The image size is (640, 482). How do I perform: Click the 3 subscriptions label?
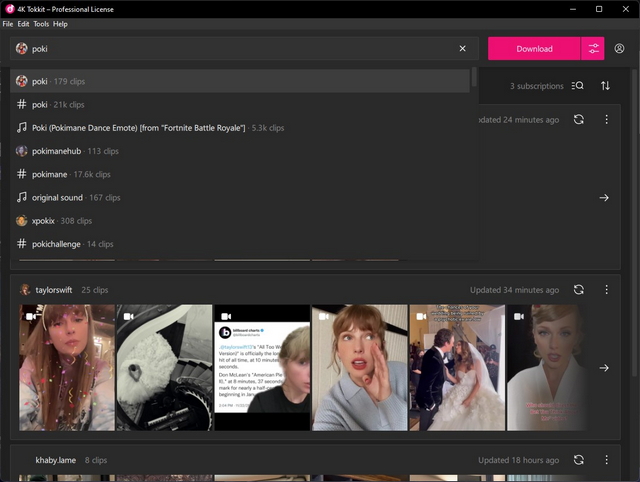tap(536, 86)
